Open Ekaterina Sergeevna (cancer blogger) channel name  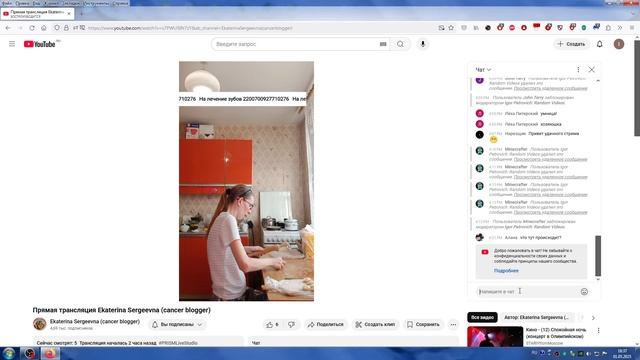[95, 322]
